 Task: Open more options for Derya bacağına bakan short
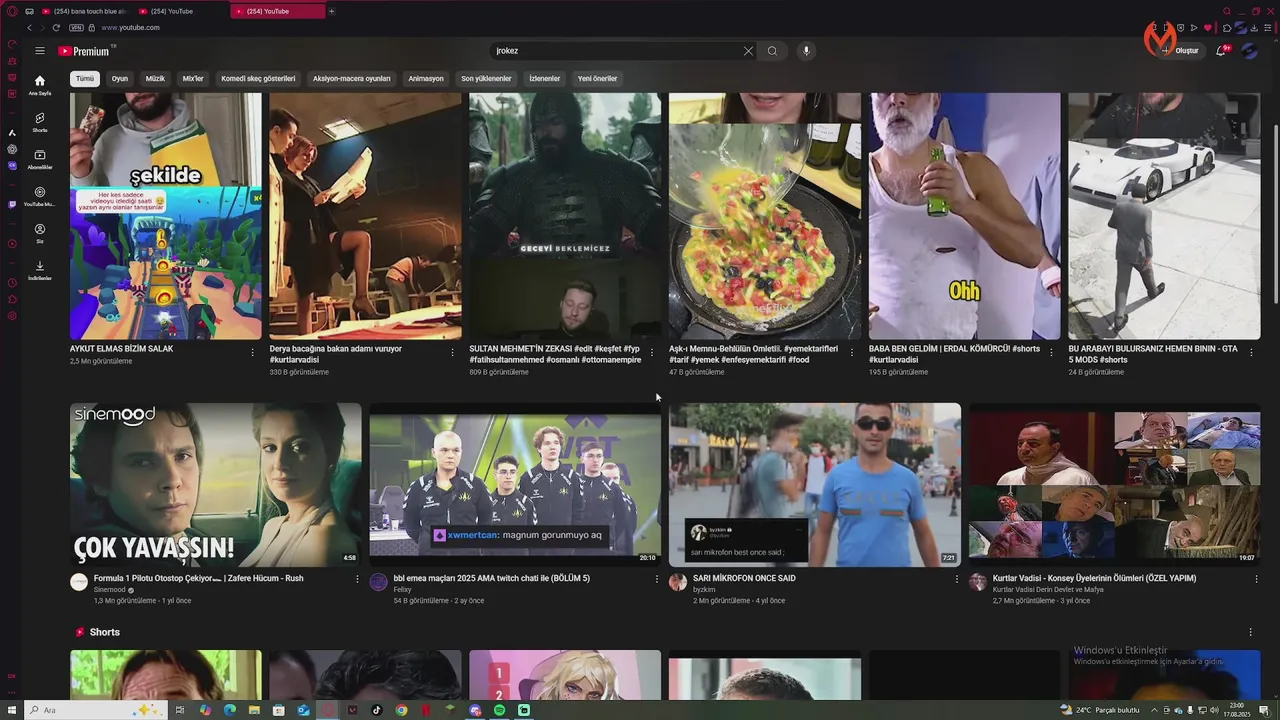(452, 352)
